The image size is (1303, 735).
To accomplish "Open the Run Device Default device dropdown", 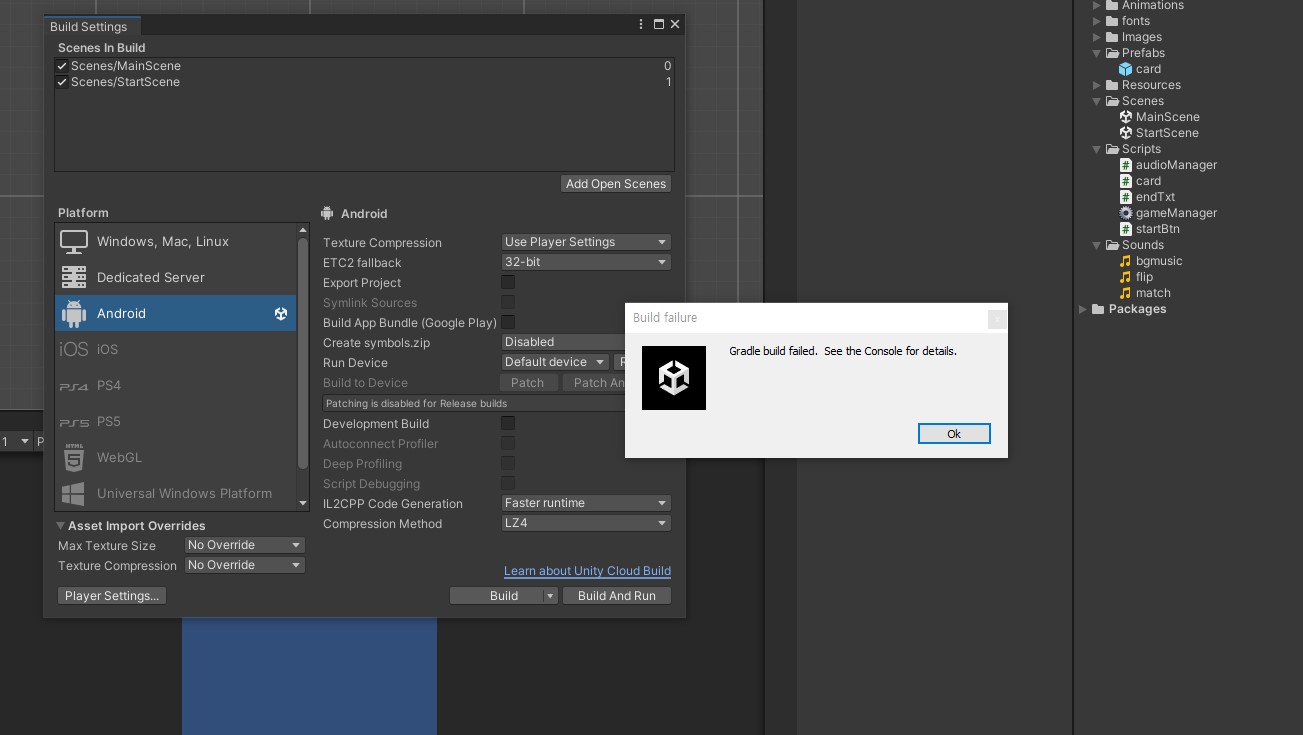I will [x=555, y=362].
